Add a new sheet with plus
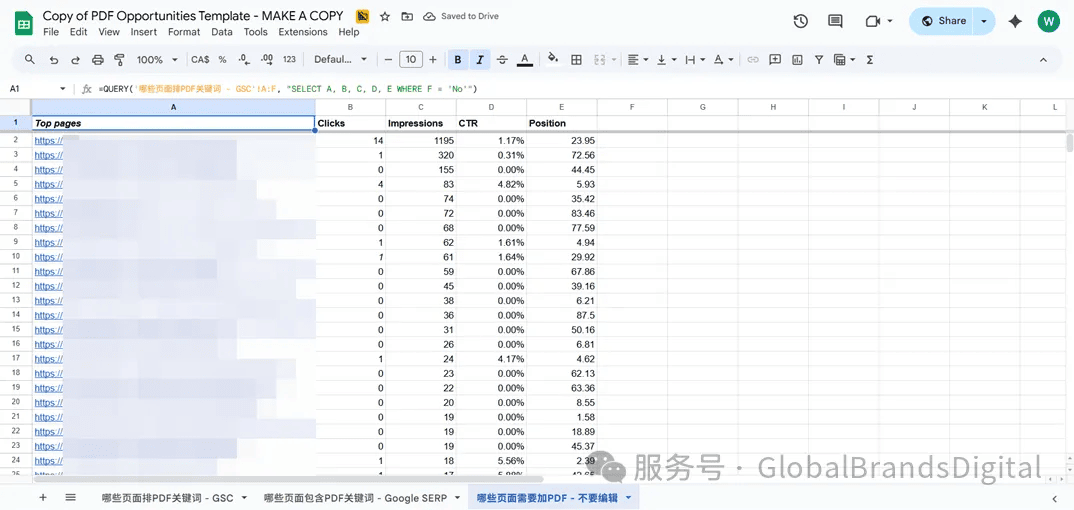Screen dimensions: 1074x510 click(42, 498)
